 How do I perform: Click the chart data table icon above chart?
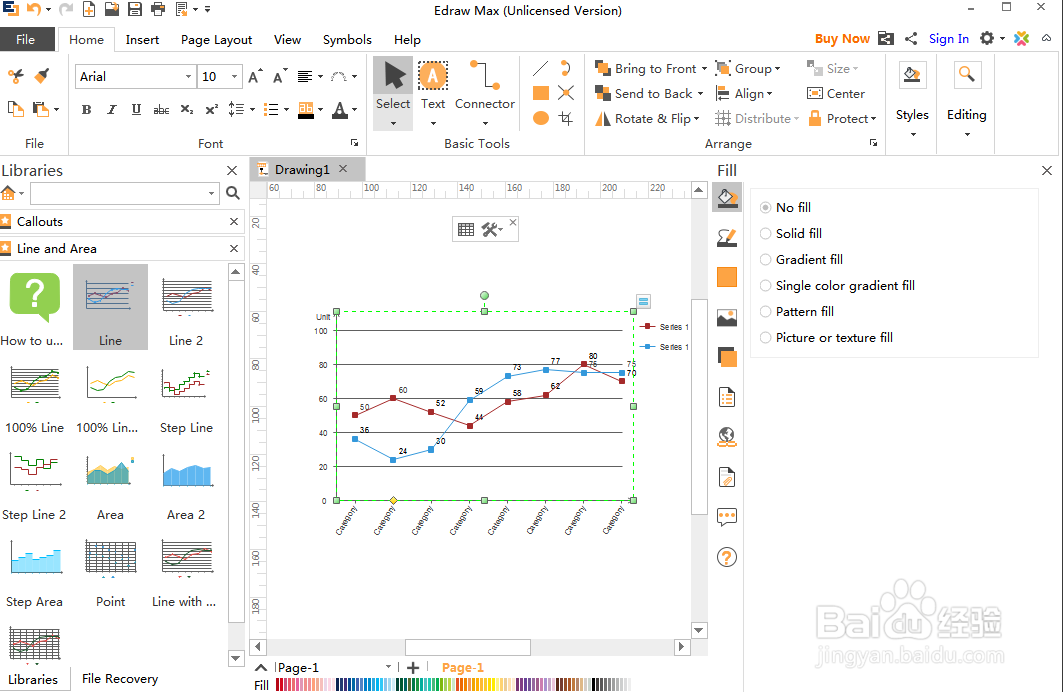tap(466, 229)
